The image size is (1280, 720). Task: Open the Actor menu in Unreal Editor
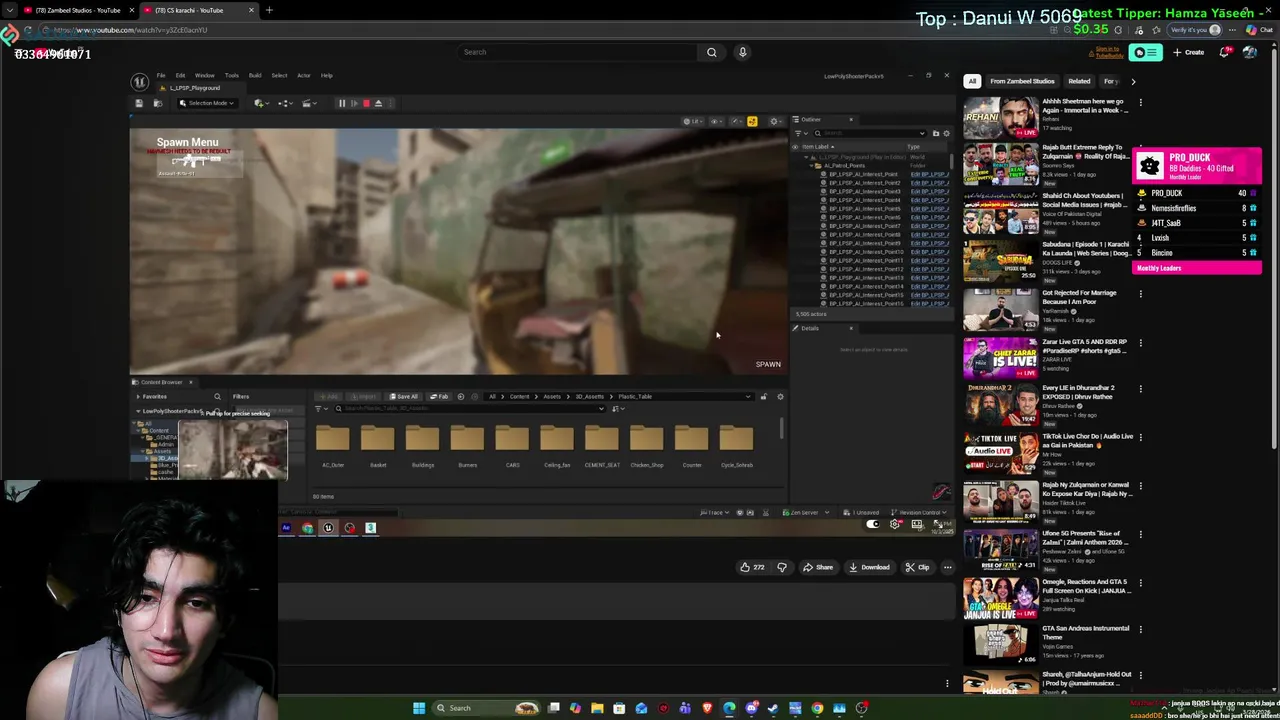coord(303,75)
